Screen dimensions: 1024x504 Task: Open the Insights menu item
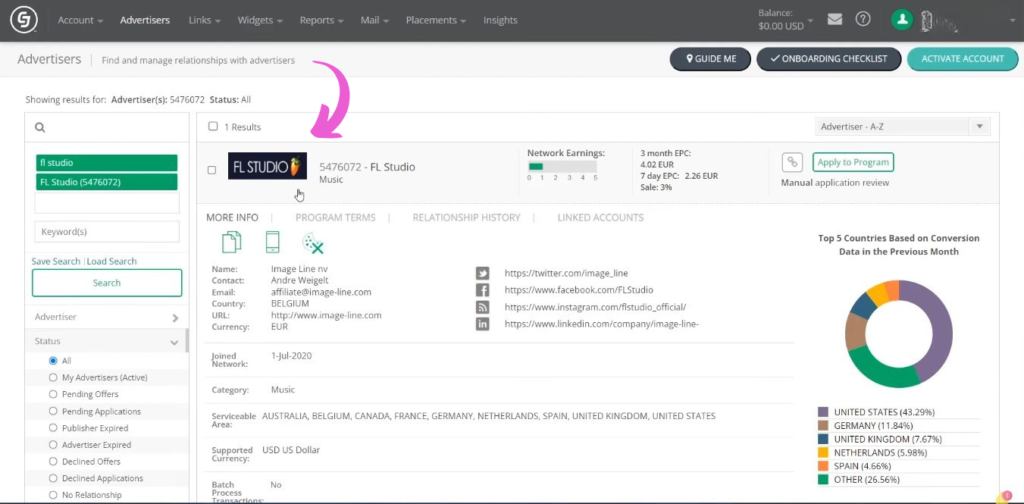[x=500, y=20]
